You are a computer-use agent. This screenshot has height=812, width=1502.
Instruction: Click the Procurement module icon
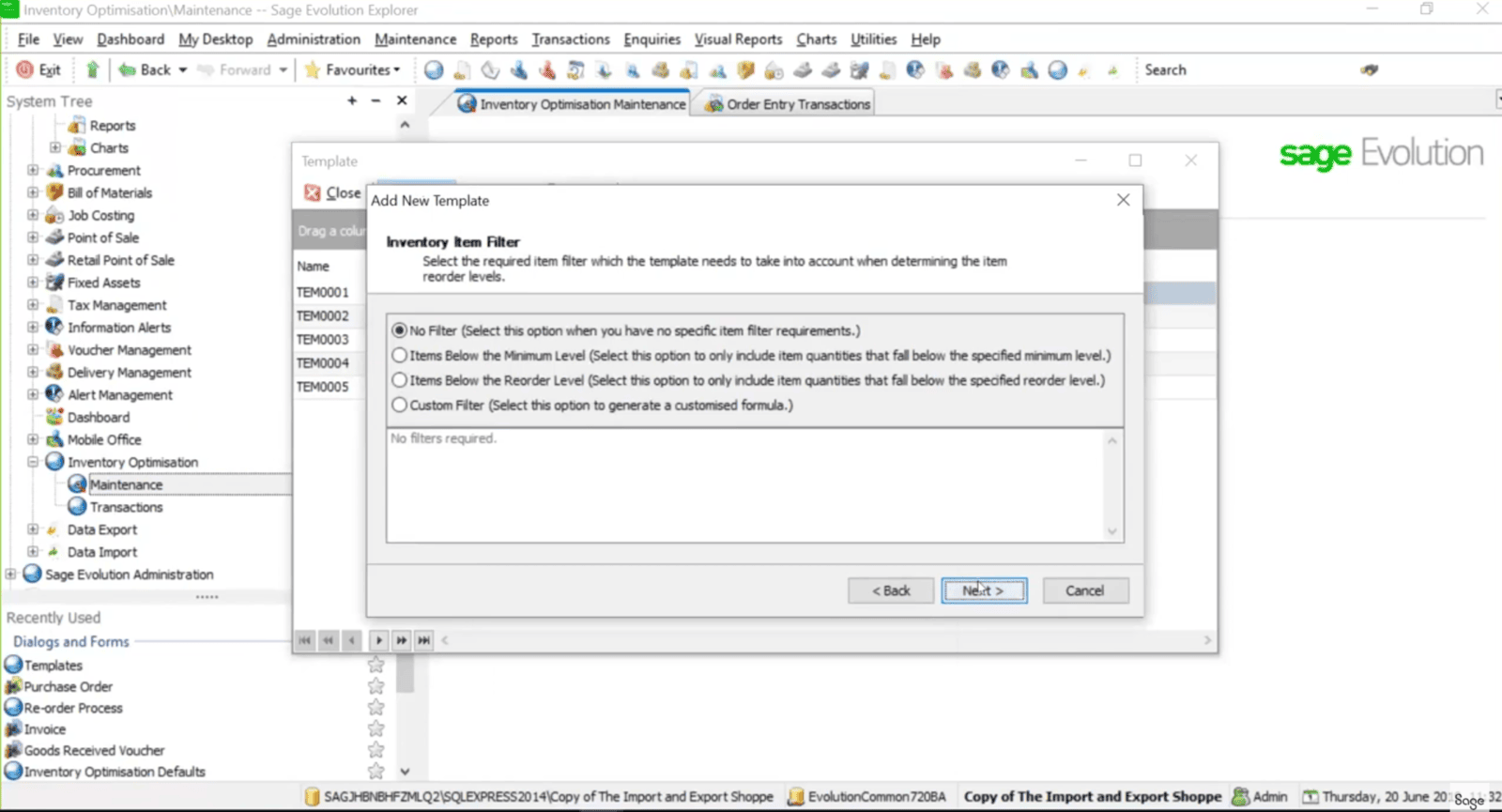[54, 170]
